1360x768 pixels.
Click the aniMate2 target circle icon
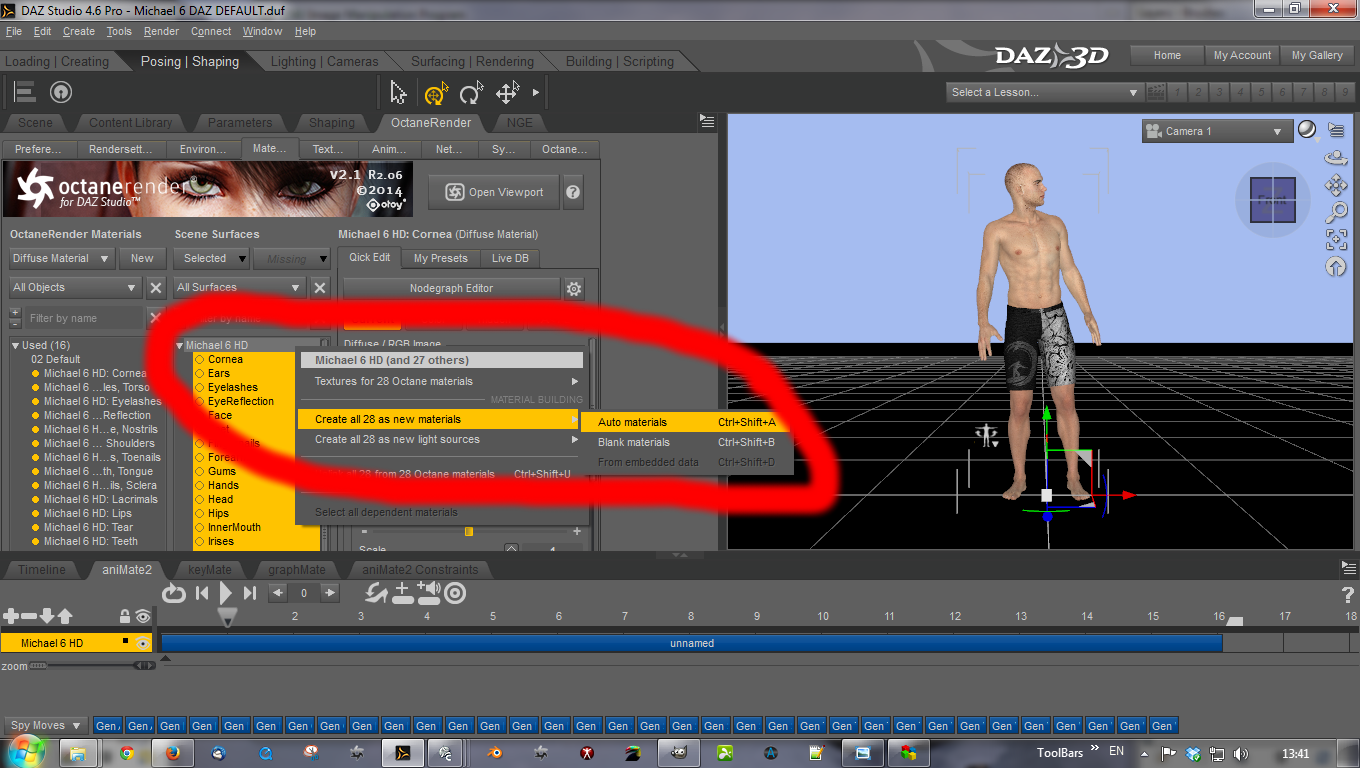(x=455, y=593)
